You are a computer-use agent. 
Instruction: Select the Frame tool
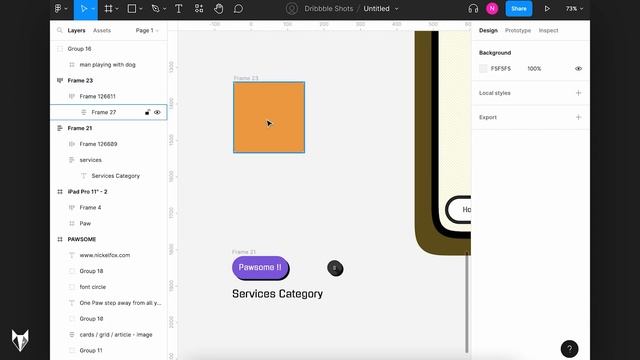[108, 9]
